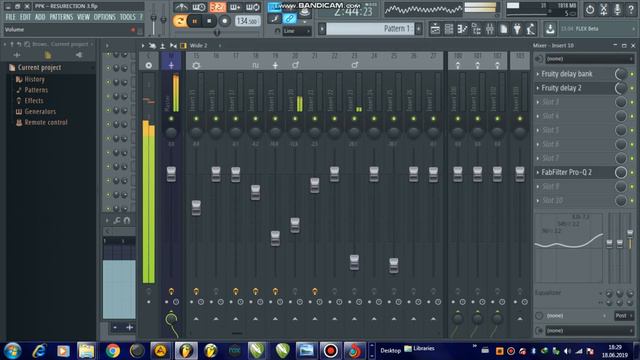
Task: Open the VIEW menu
Action: (x=83, y=17)
